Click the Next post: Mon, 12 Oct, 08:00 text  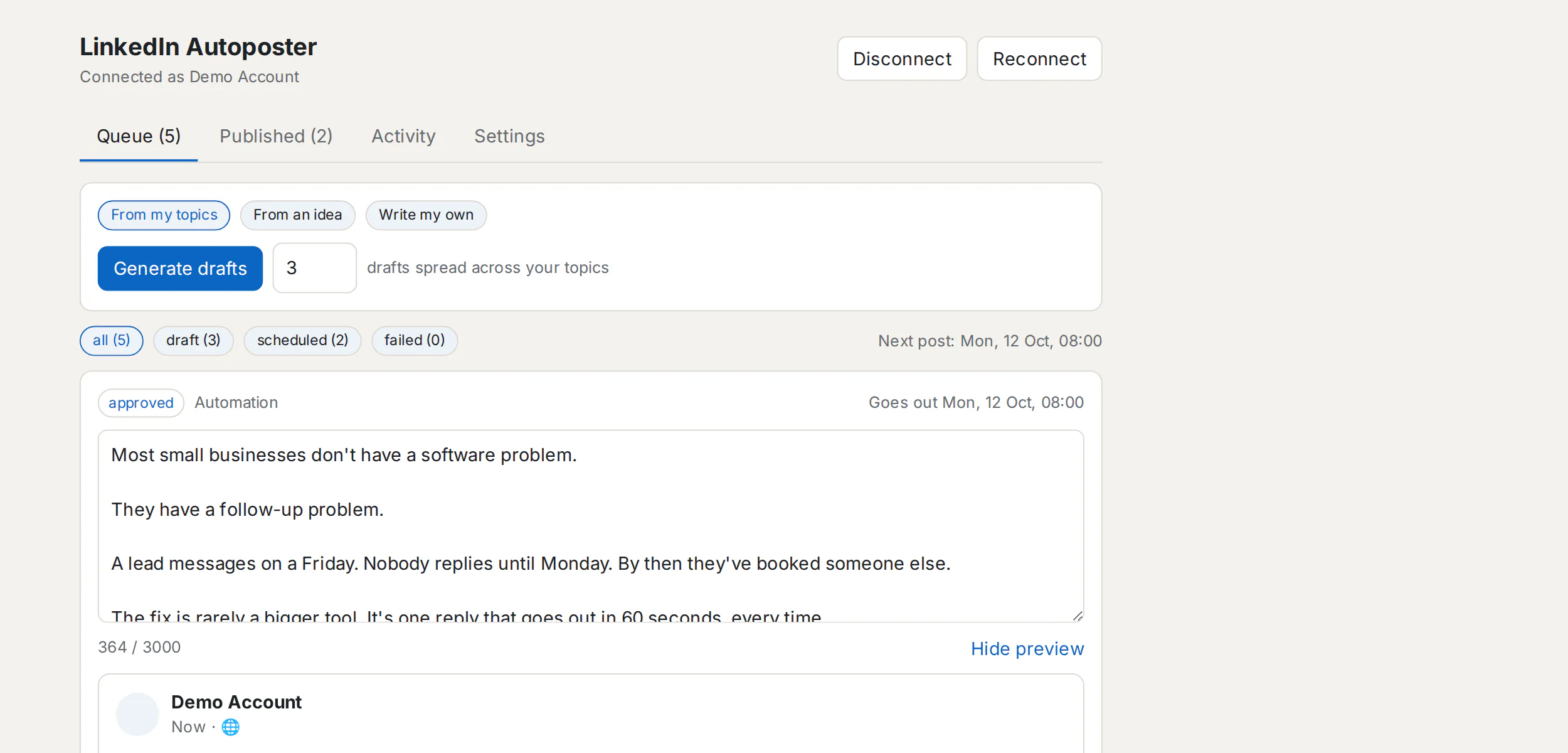coord(990,341)
